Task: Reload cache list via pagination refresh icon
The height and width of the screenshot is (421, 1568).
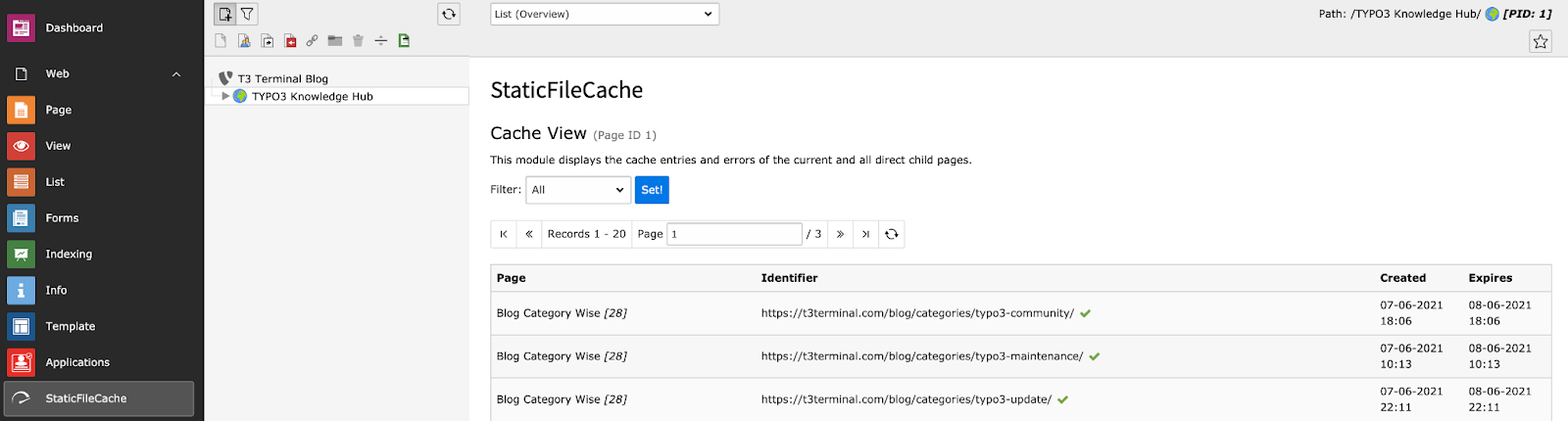Action: [891, 234]
